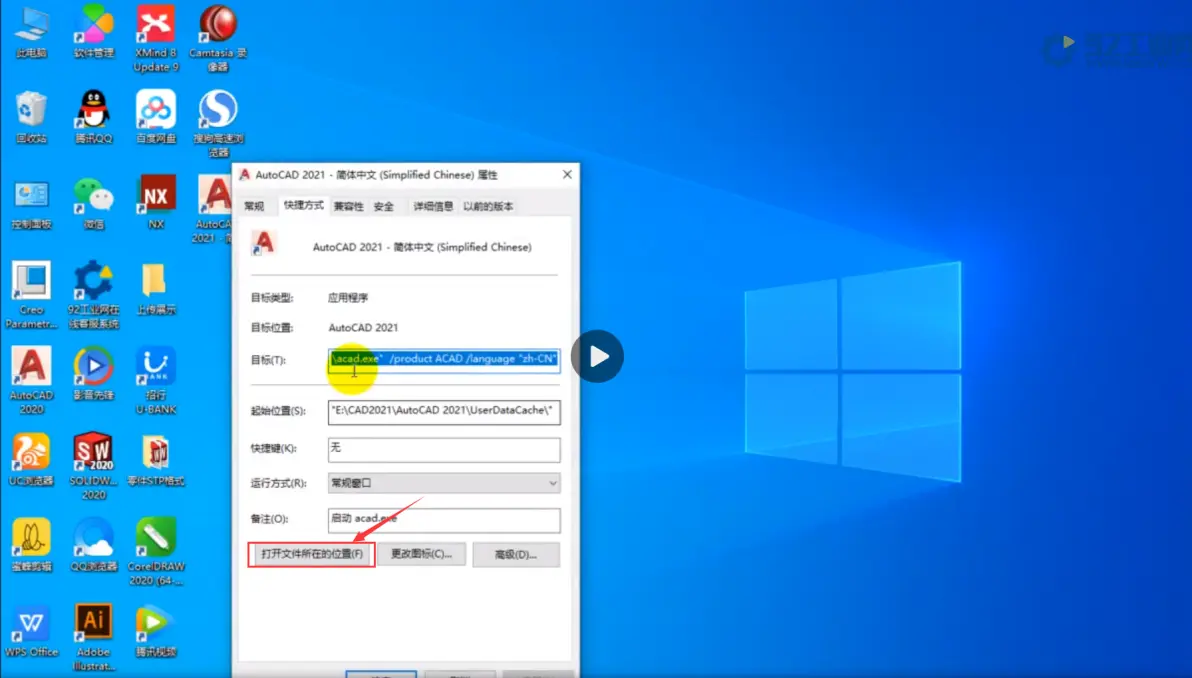
Task: Select the 招行 U-BANK desktop icon
Action: [x=156, y=380]
